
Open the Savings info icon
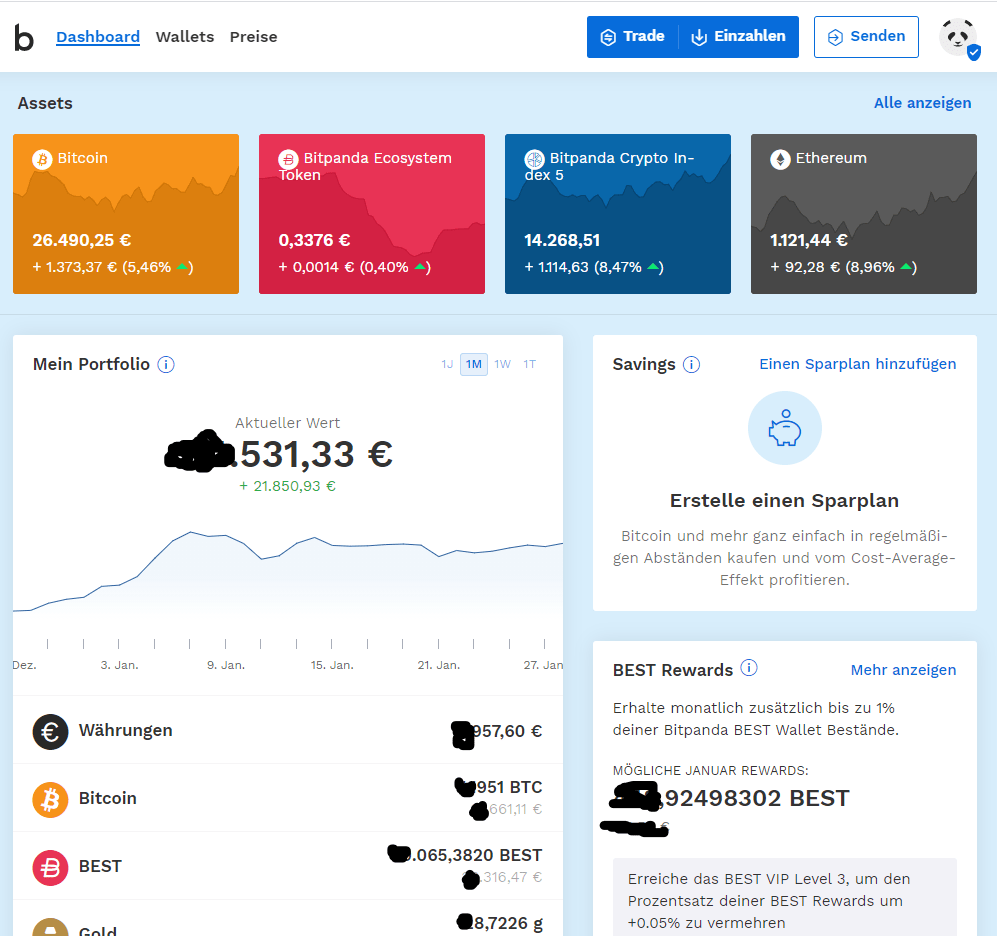[691, 364]
